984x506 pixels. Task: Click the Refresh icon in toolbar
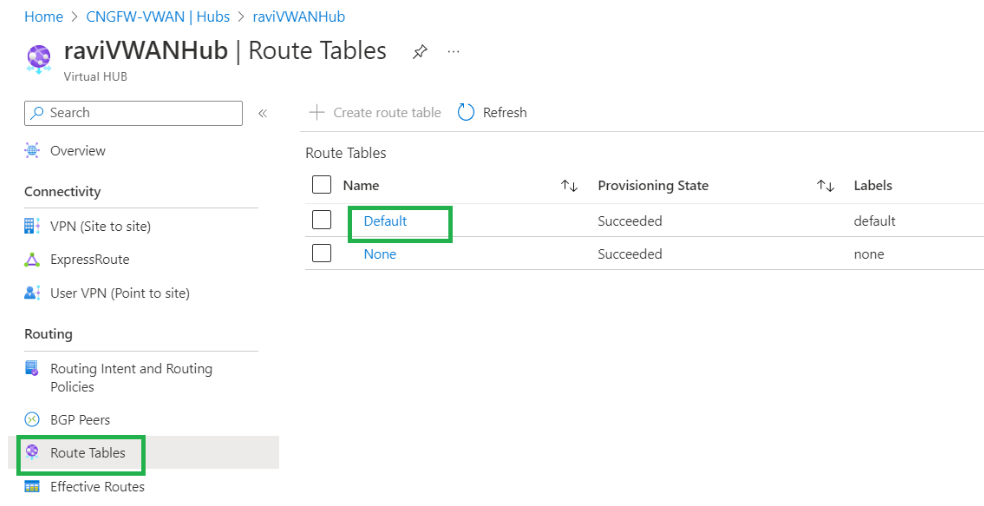[466, 112]
